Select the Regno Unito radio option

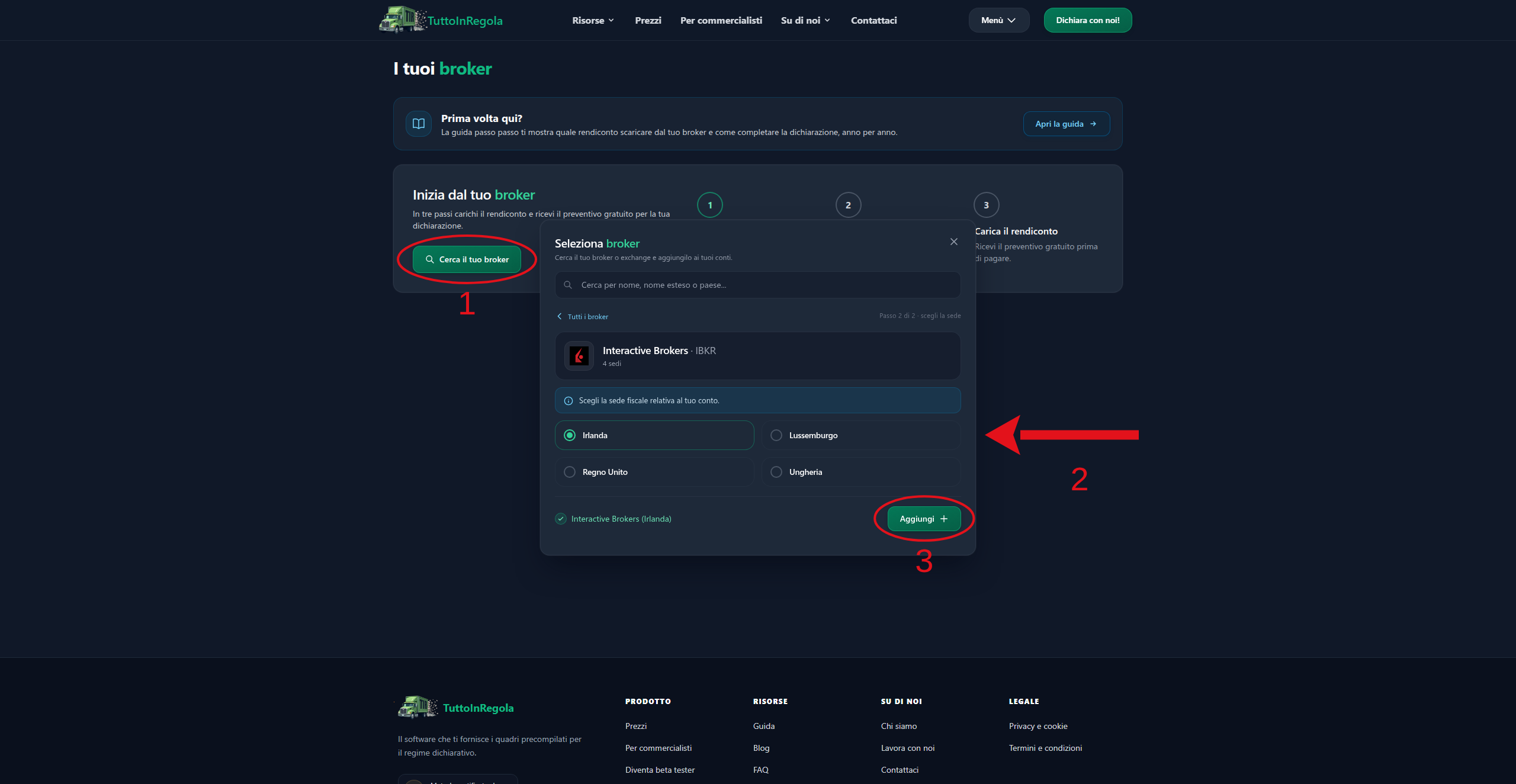coord(654,472)
